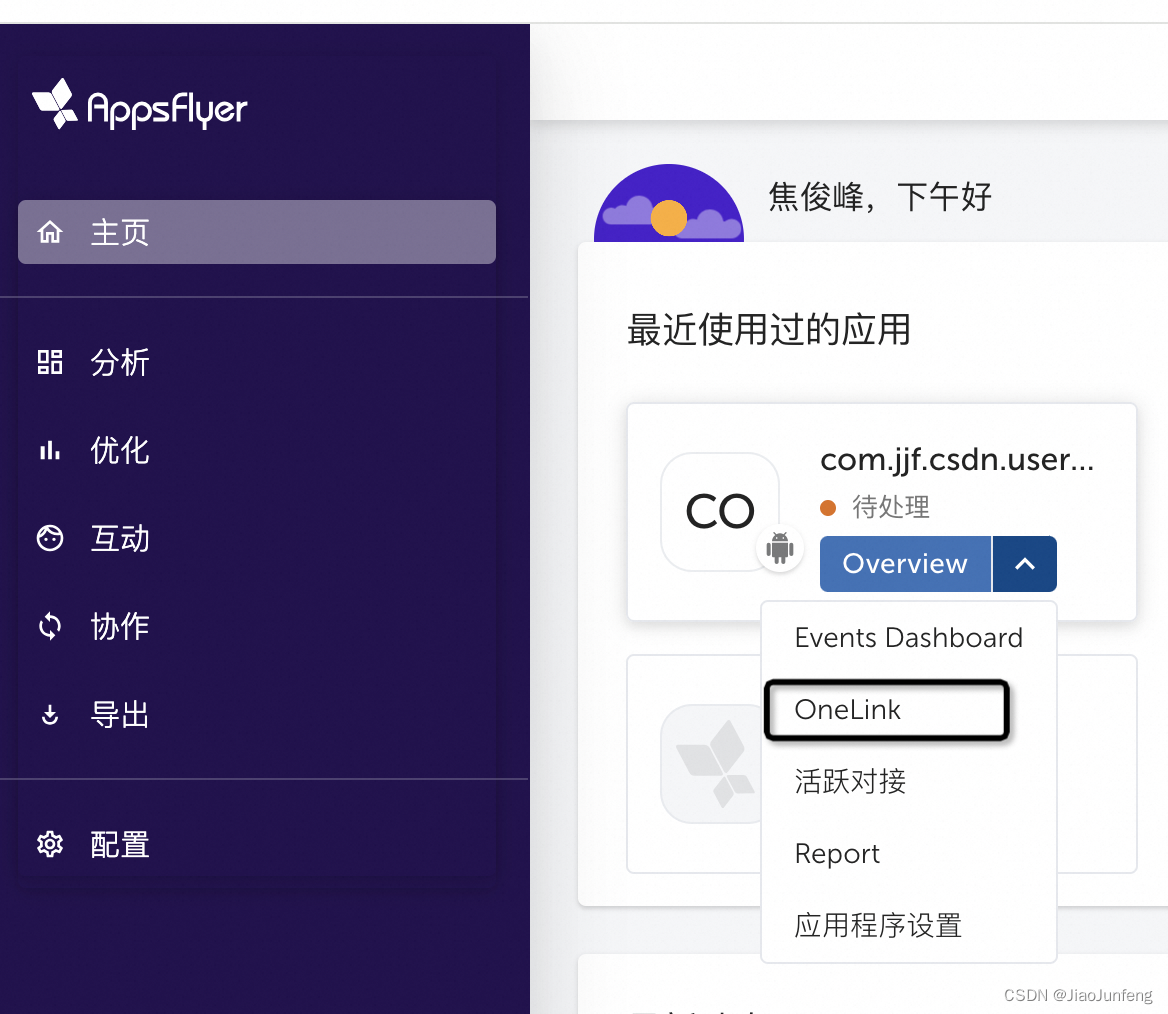The width and height of the screenshot is (1168, 1014).
Task: Open the 分析 (Analytics) sidebar icon
Action: pos(49,362)
